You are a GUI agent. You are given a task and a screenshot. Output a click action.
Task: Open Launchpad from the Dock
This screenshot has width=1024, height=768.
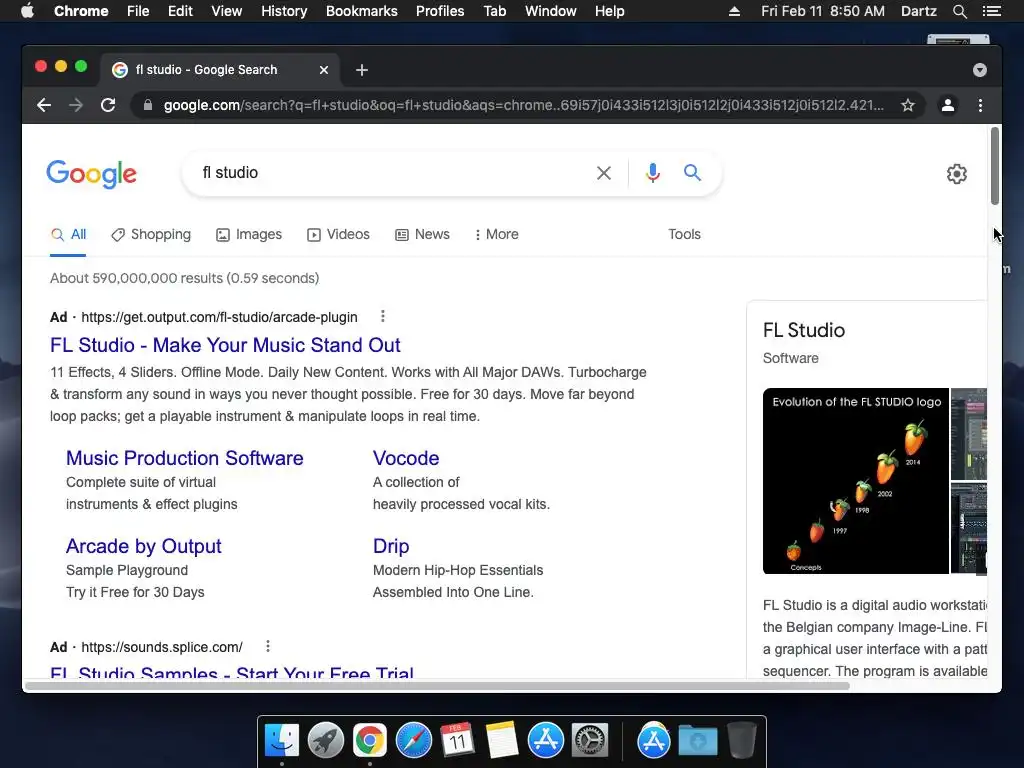[326, 740]
